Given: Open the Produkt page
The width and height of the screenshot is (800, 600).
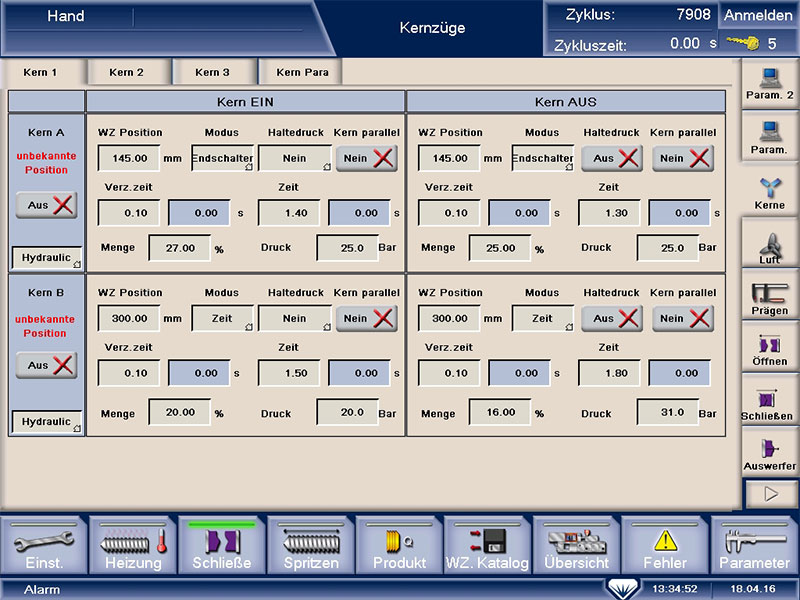Looking at the screenshot, I should [x=399, y=545].
